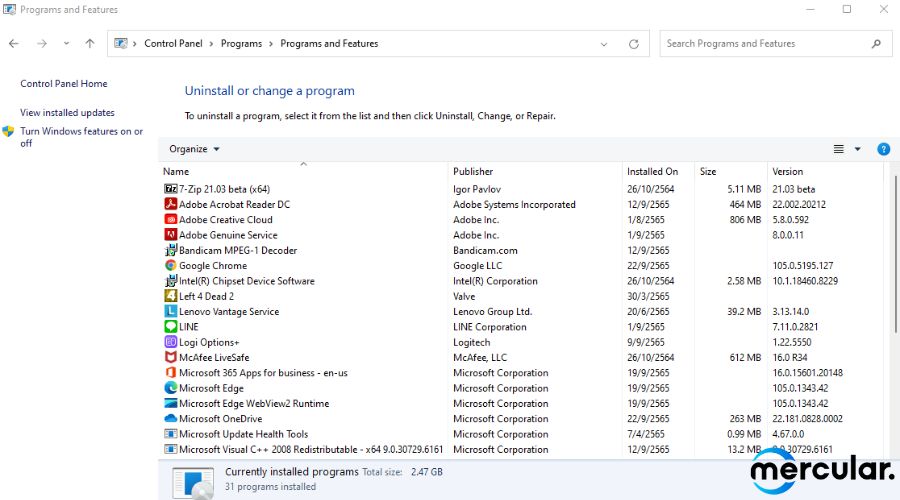
Task: Select the 16.0 R34 version cell
Action: pyautogui.click(x=790, y=358)
